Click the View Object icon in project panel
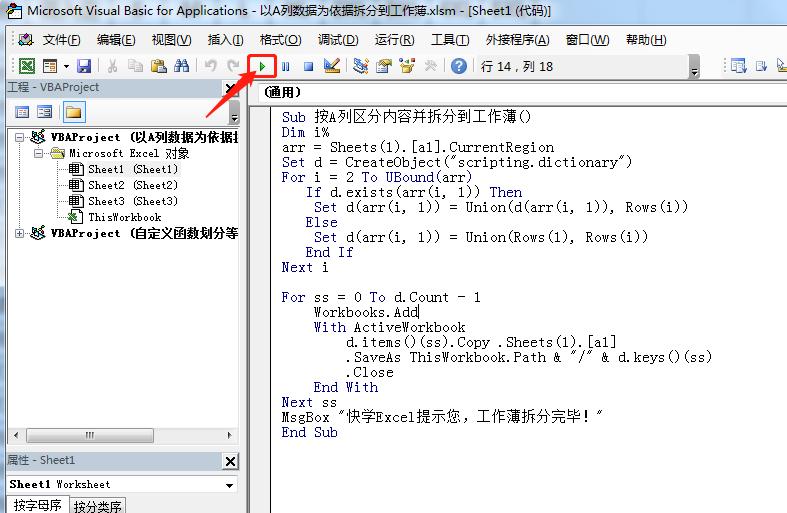Image resolution: width=787 pixels, height=513 pixels. click(x=45, y=112)
